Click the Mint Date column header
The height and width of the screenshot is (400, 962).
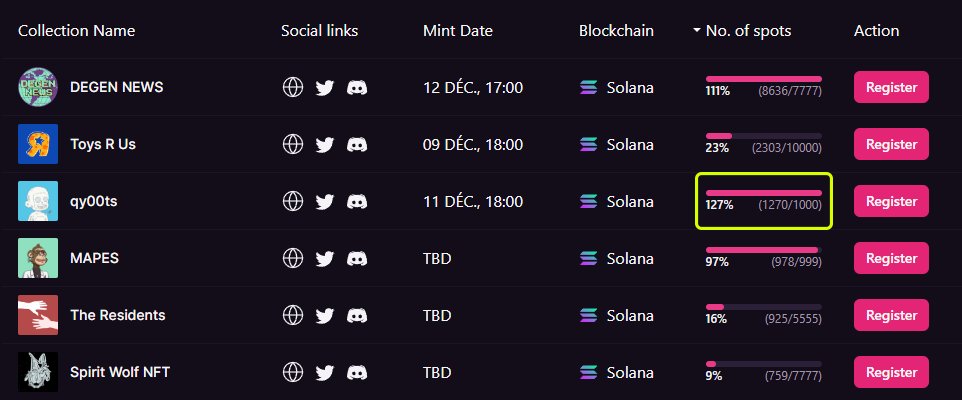pos(458,31)
